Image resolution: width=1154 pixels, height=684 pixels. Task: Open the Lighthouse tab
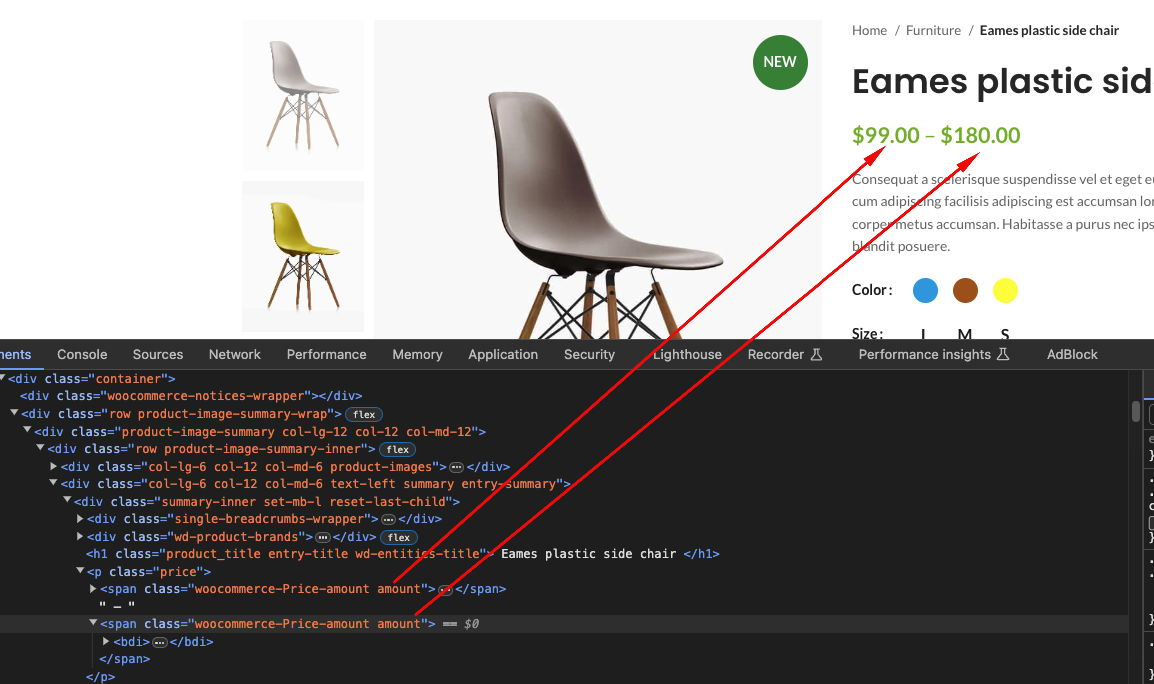[687, 355]
